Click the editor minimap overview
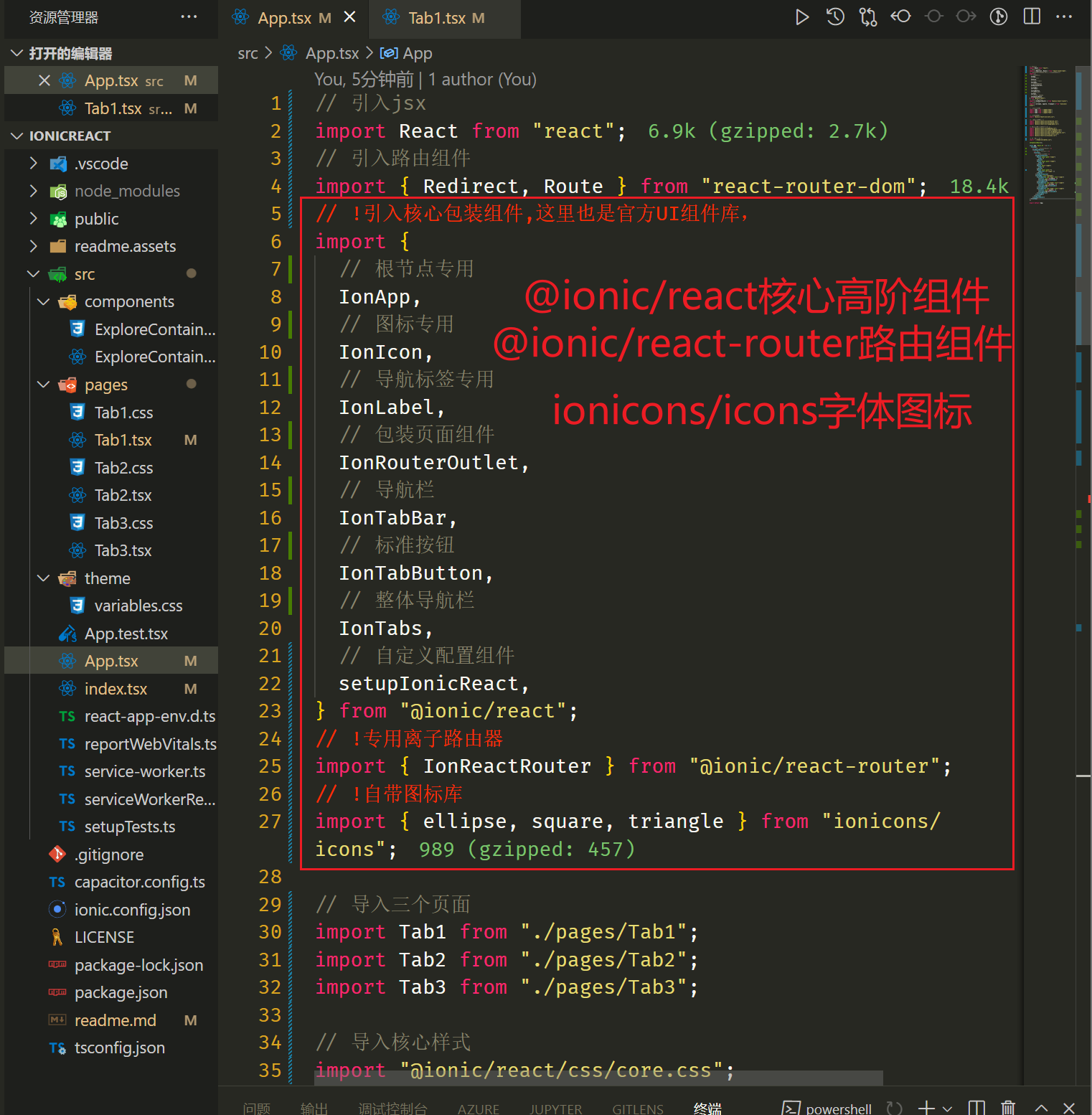The width and height of the screenshot is (1092, 1115). [1050, 133]
